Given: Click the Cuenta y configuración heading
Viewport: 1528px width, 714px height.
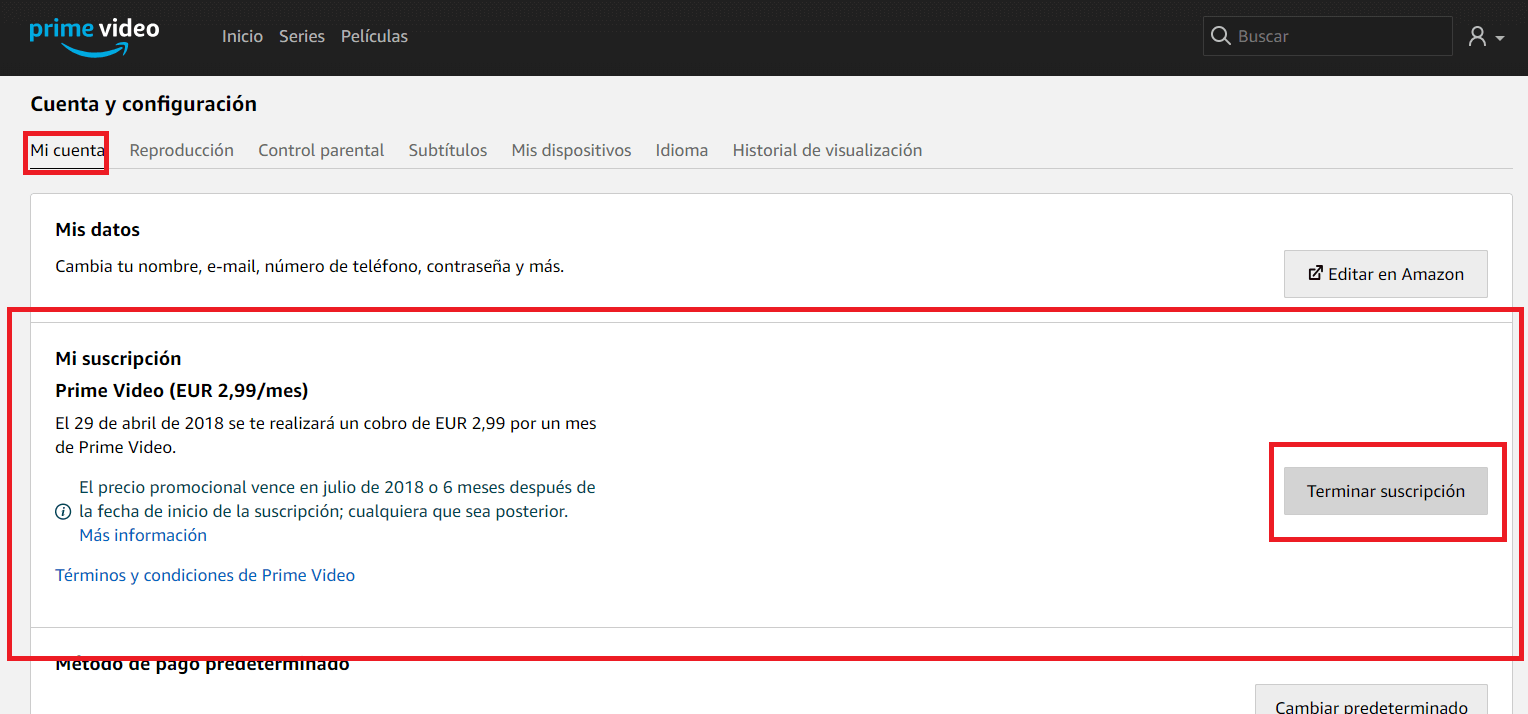Looking at the screenshot, I should tap(143, 104).
